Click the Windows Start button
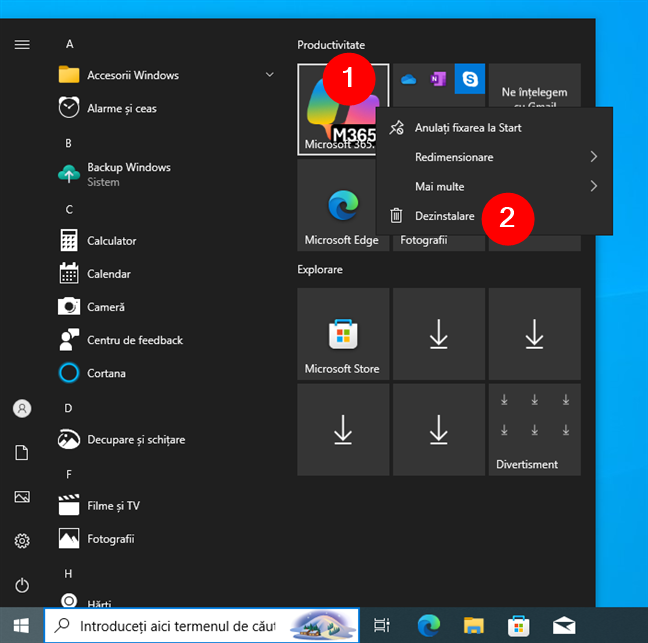 pyautogui.click(x=21, y=625)
